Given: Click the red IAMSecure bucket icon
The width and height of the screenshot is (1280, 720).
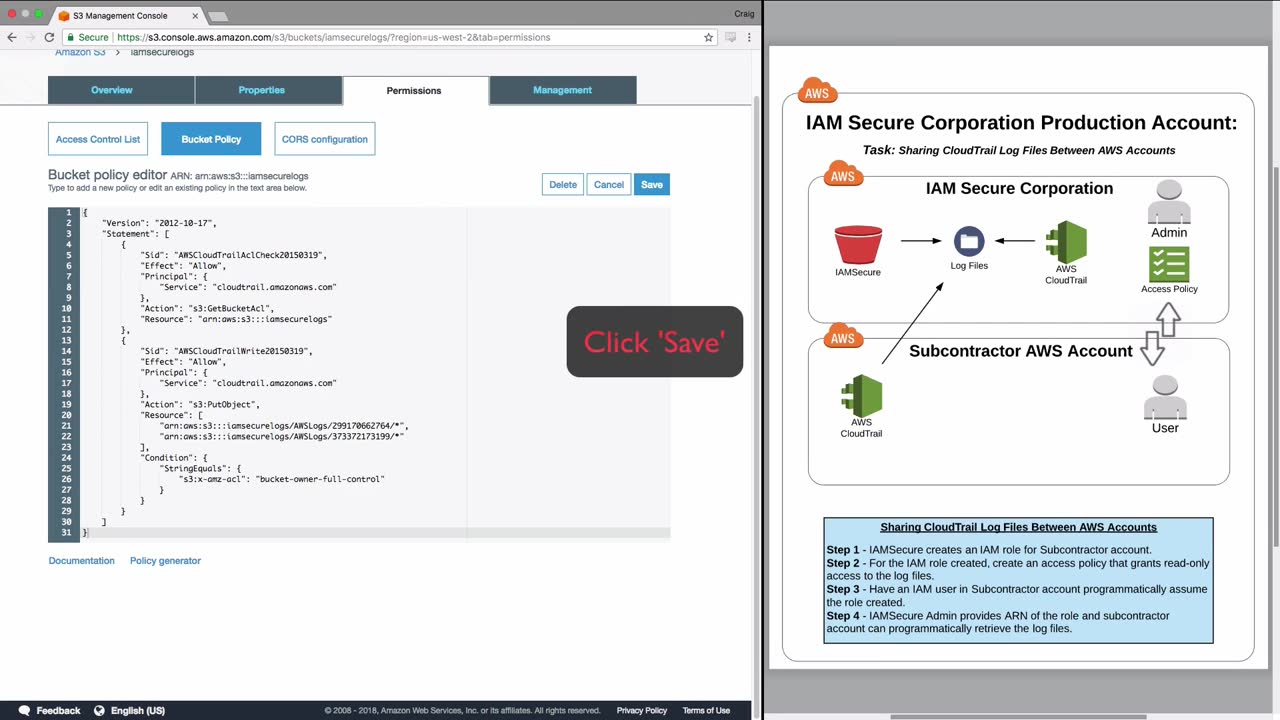Looking at the screenshot, I should pyautogui.click(x=858, y=245).
